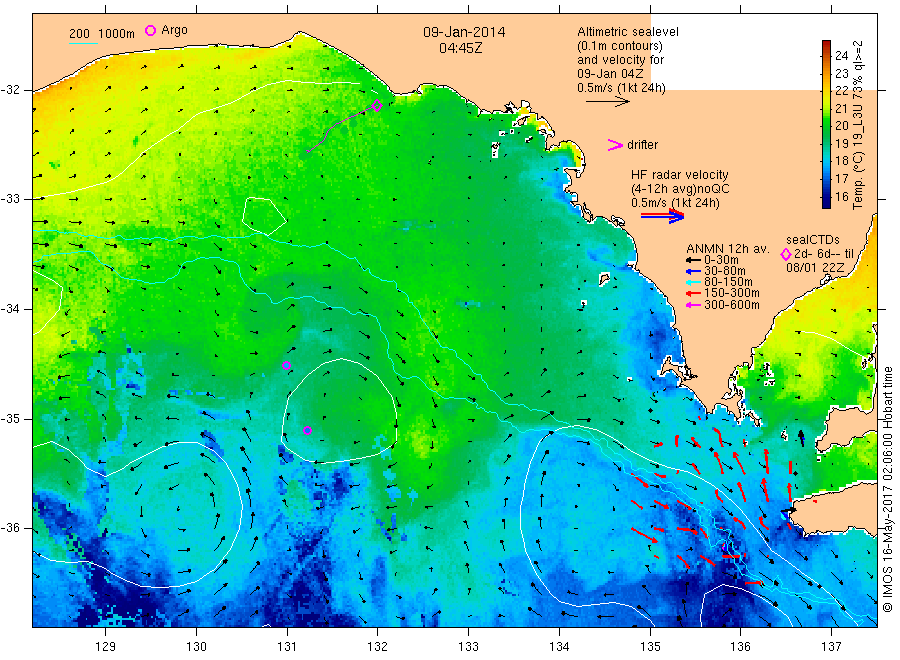The width and height of the screenshot is (900, 660).
Task: Click the black altimetric velocity reference arrow
Action: (x=607, y=102)
